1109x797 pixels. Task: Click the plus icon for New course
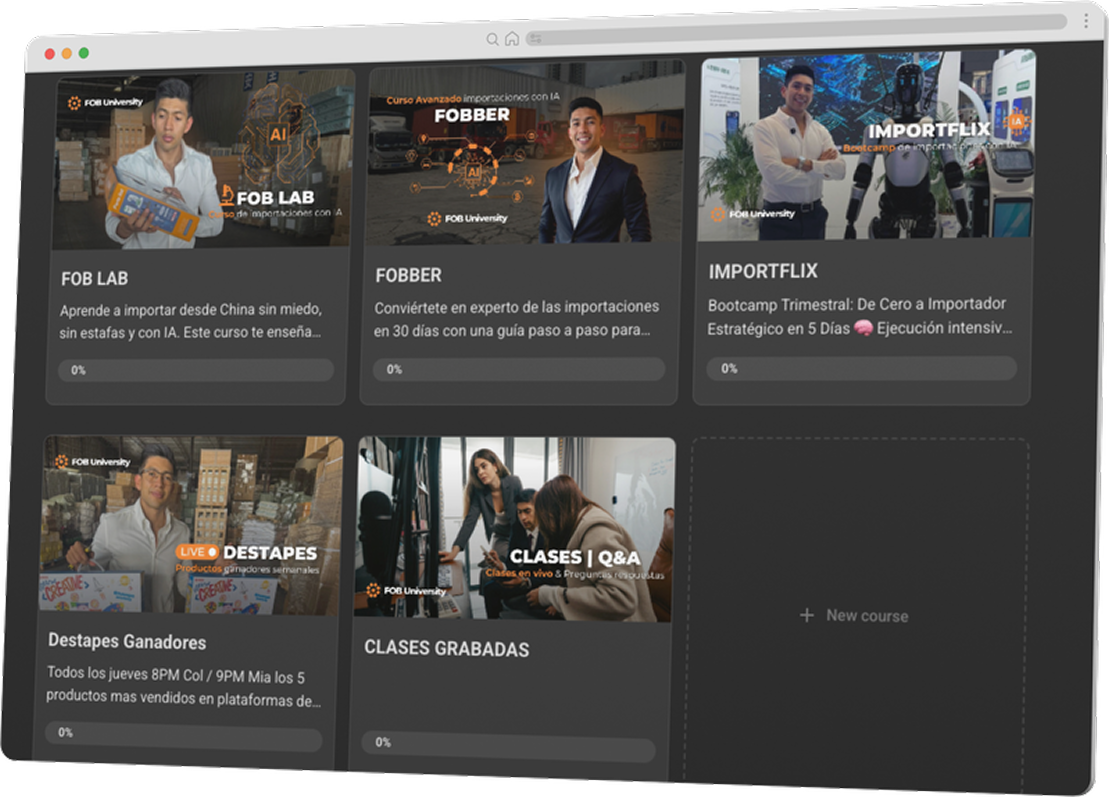[807, 615]
